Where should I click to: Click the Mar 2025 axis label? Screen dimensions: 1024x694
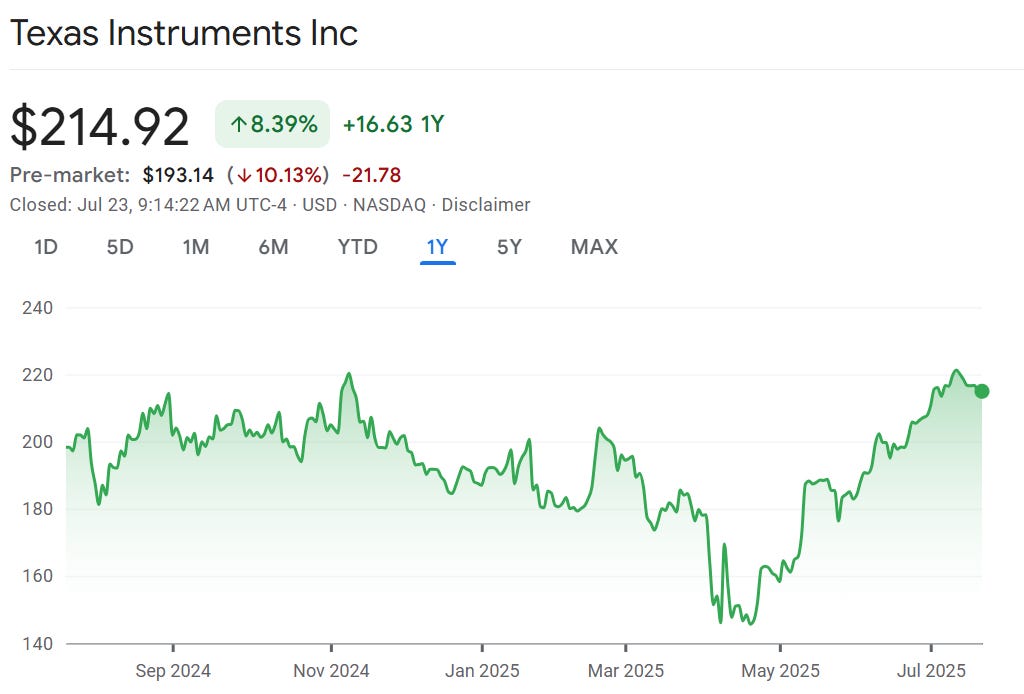click(626, 670)
